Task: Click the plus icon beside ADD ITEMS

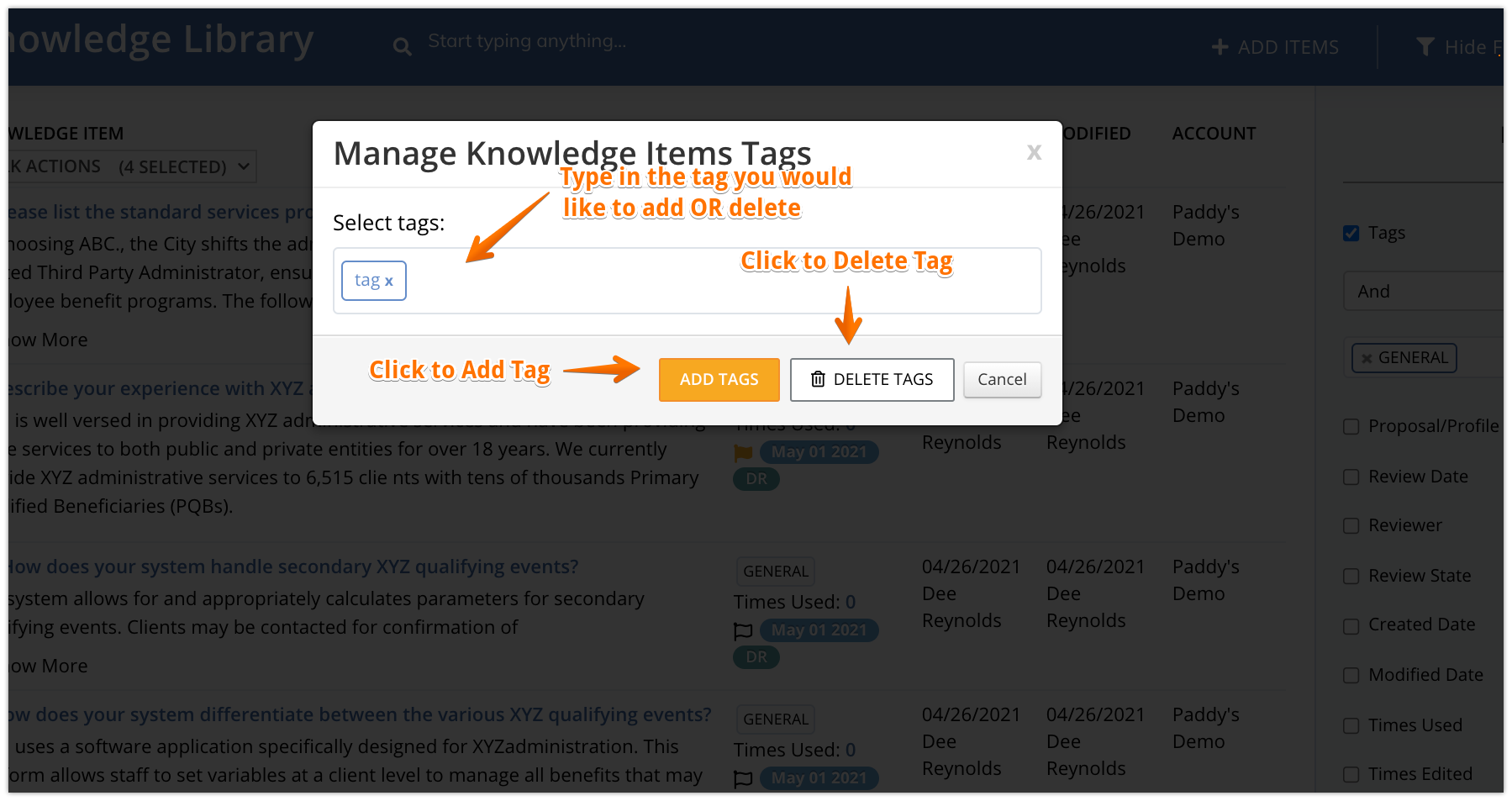Action: pyautogui.click(x=1220, y=47)
